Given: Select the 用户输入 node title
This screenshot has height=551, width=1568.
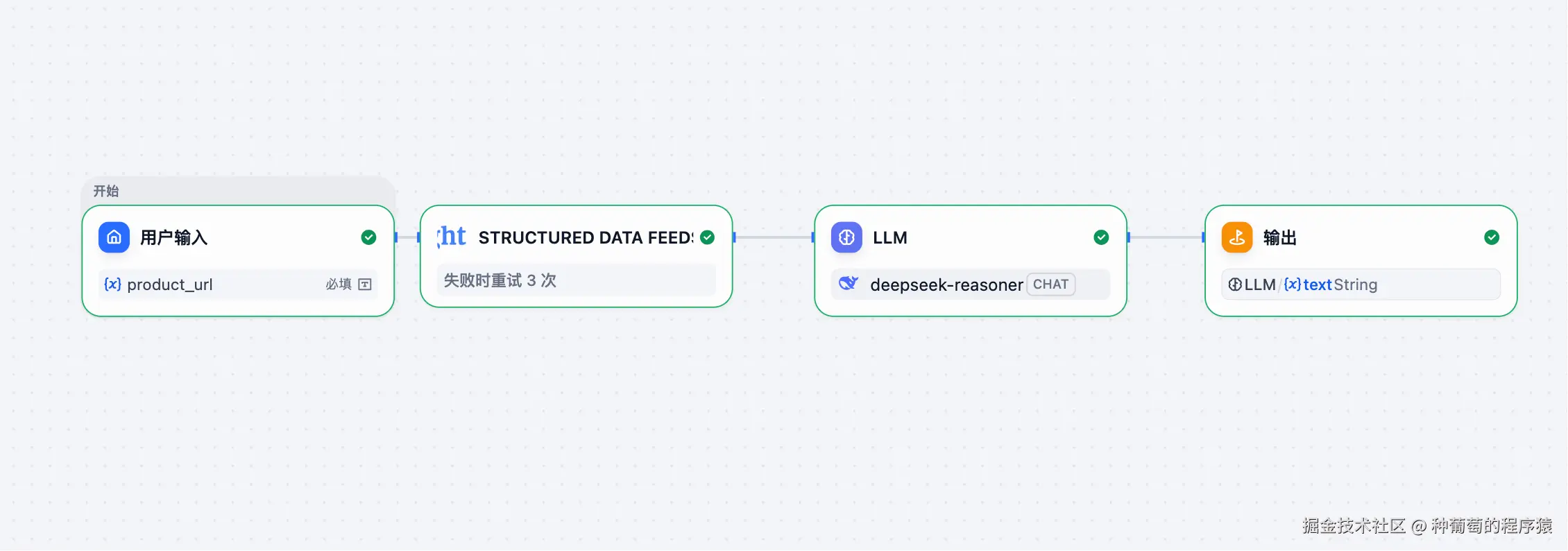Looking at the screenshot, I should (x=173, y=237).
